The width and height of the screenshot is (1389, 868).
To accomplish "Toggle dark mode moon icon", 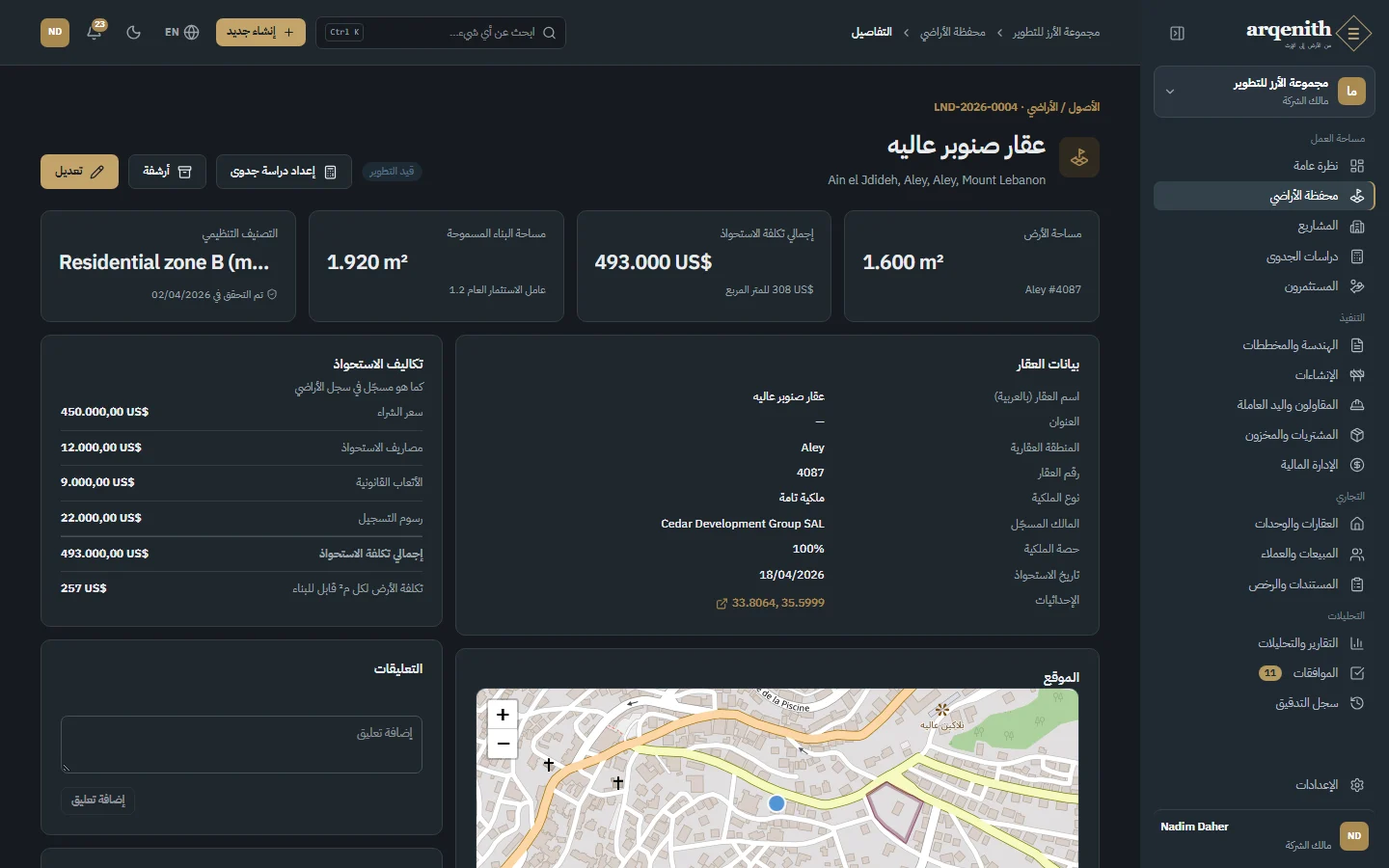I will click(134, 32).
